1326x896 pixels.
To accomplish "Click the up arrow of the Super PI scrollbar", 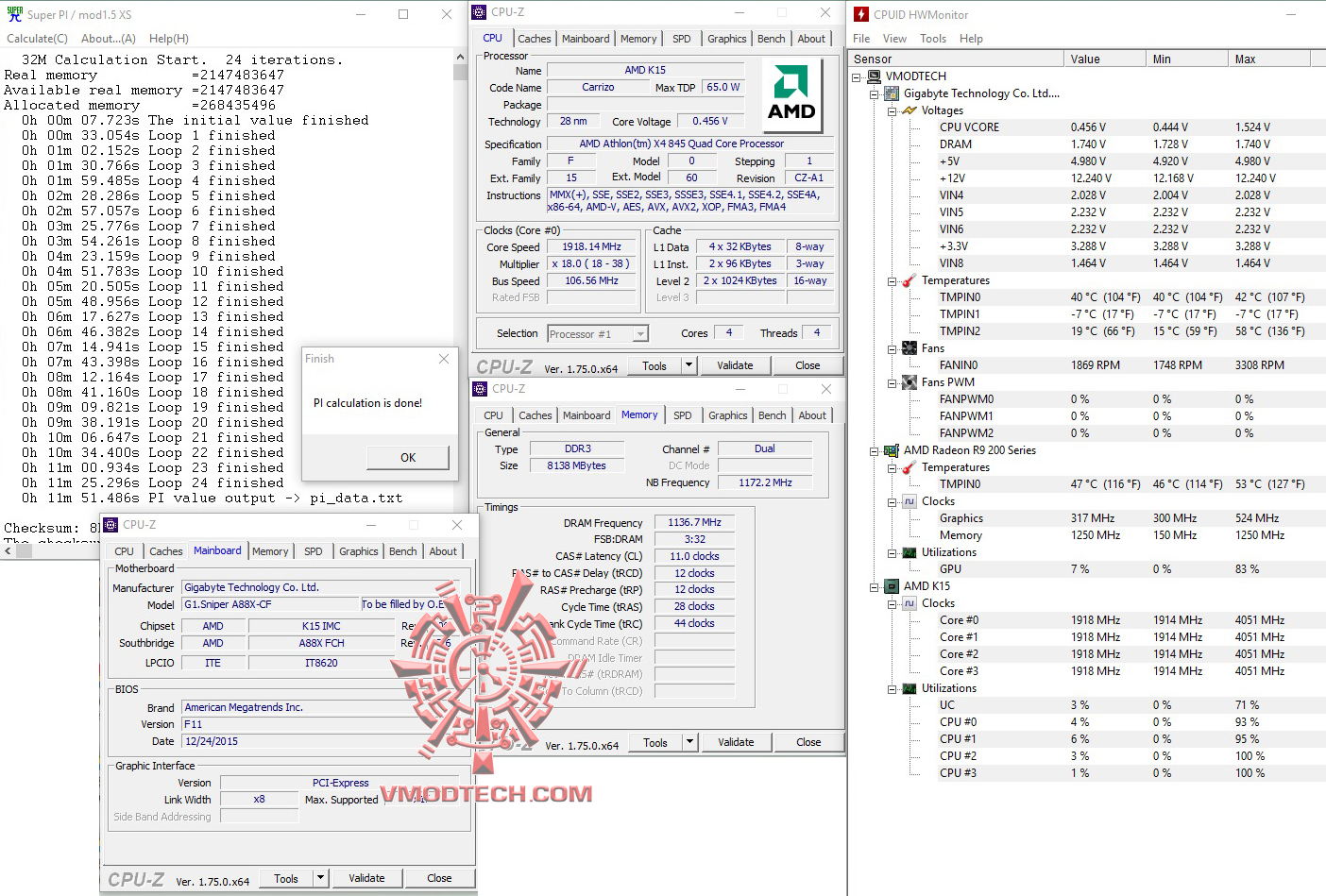I will (x=461, y=59).
